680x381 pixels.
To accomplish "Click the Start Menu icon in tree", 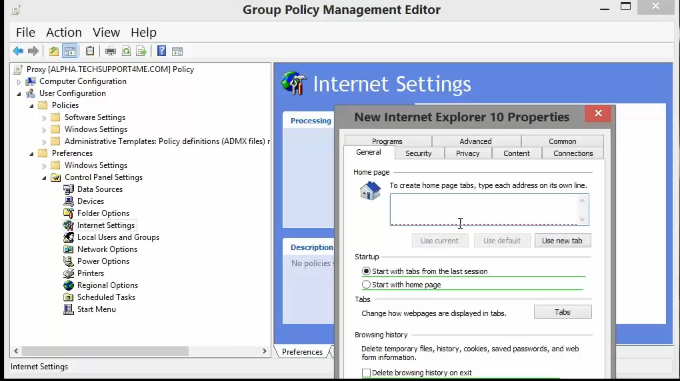I will (x=69, y=309).
